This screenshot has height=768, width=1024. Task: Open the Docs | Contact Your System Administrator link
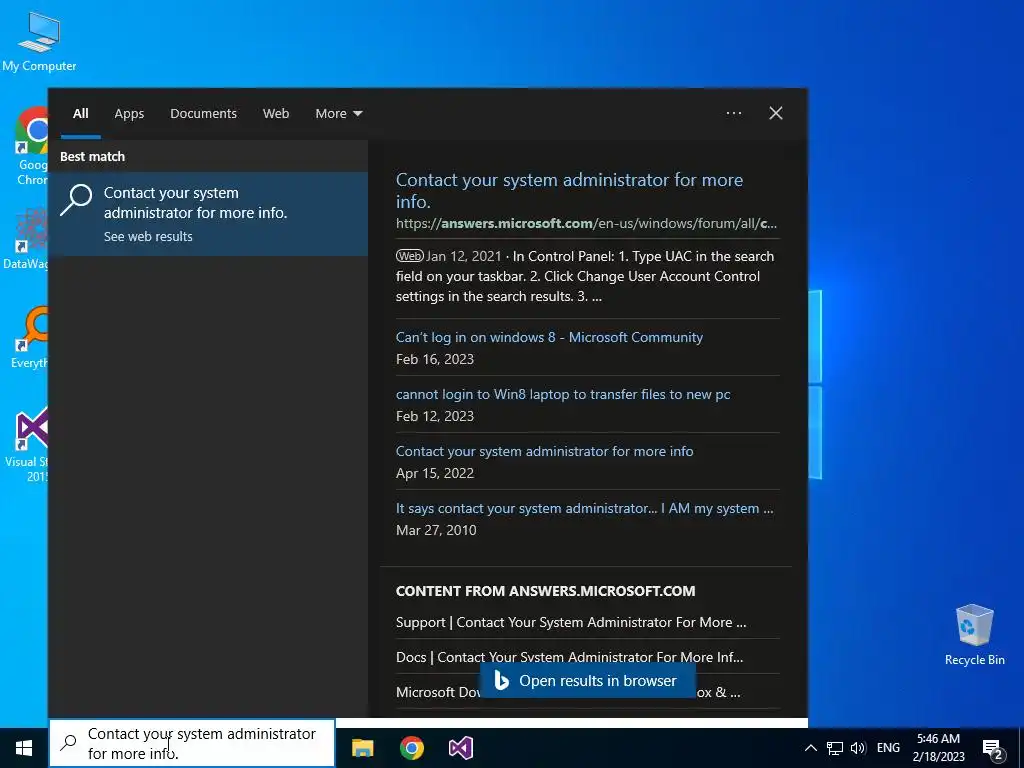(569, 657)
